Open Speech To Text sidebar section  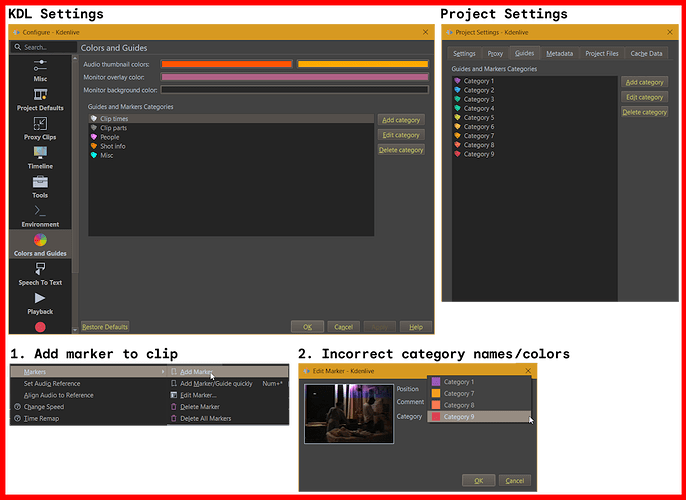click(40, 274)
